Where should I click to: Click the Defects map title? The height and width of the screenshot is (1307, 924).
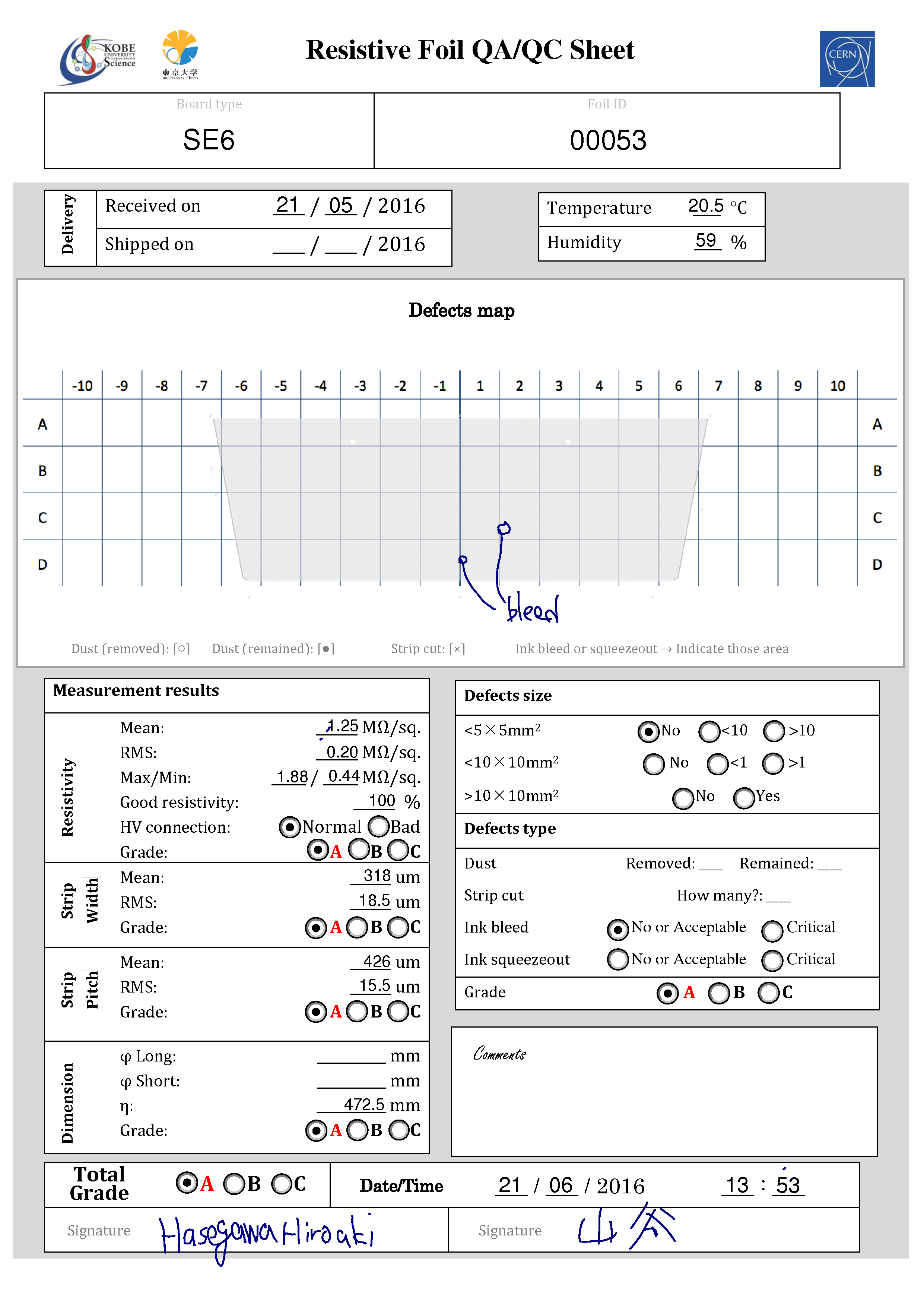[x=461, y=310]
